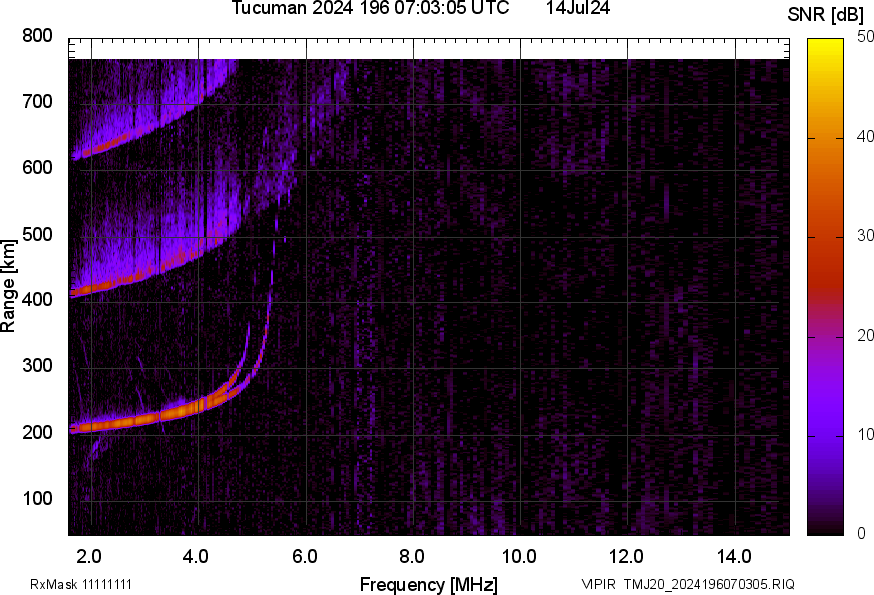Click the colorbar value 30

[x=865, y=236]
